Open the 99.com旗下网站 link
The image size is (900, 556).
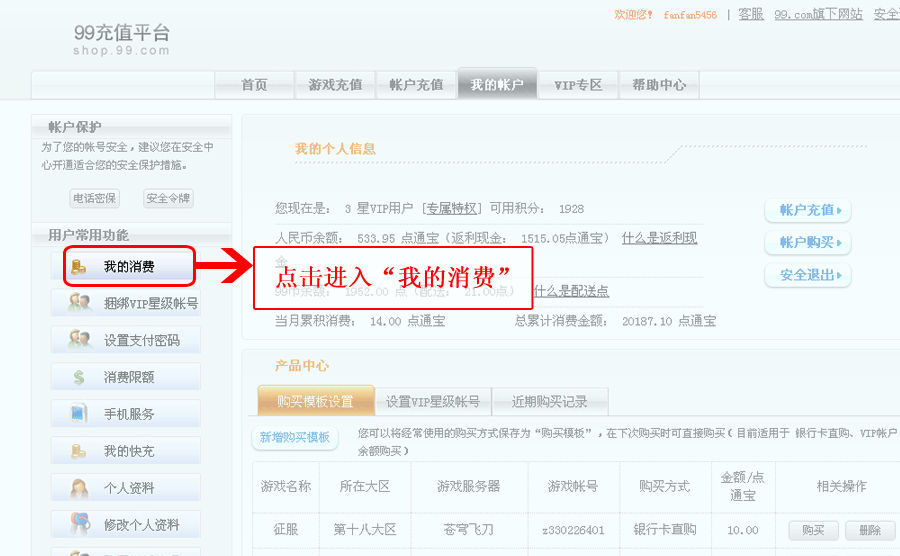pos(818,14)
